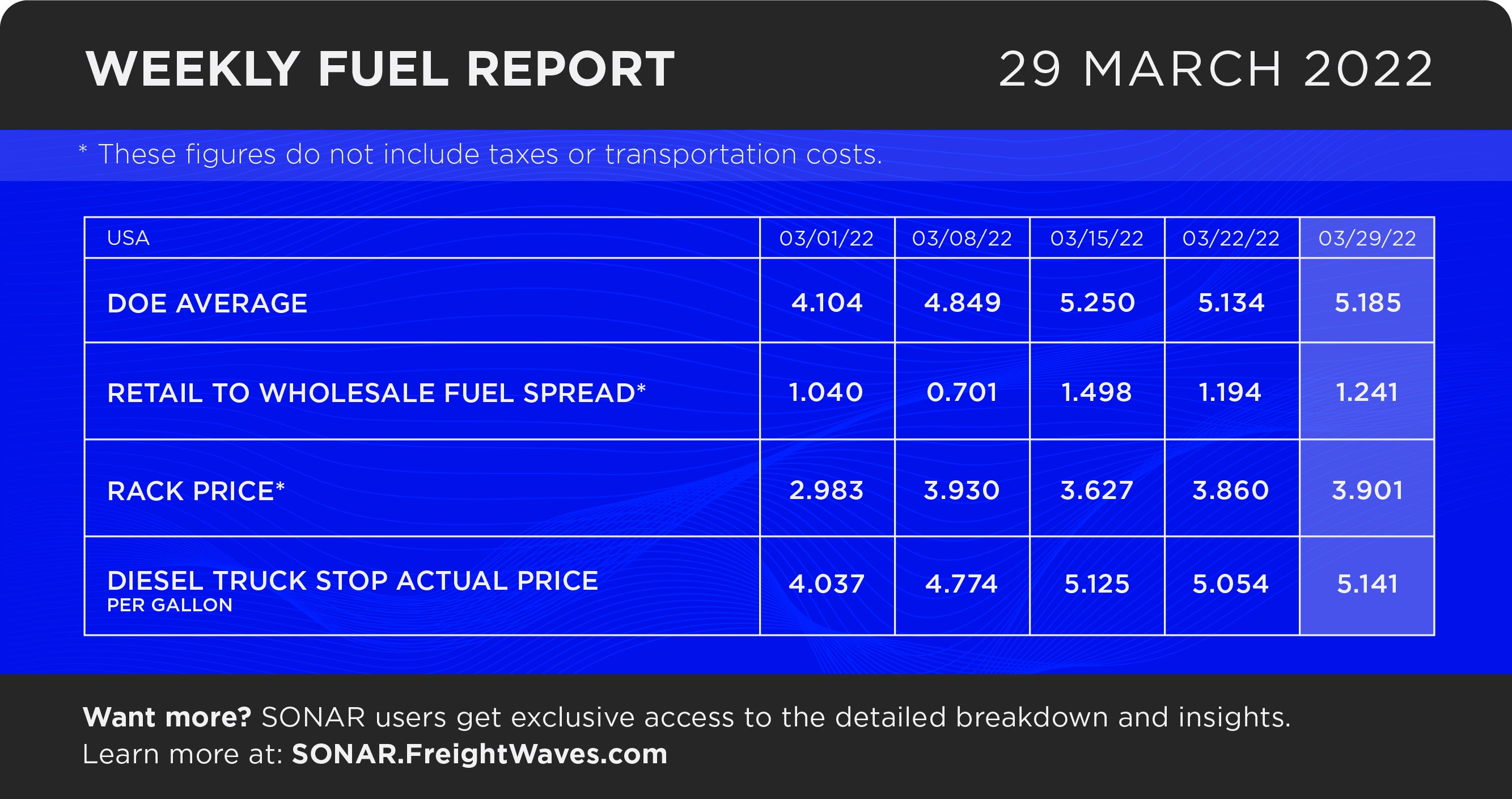Click the rack price value 3.860
1512x799 pixels.
pos(1231,490)
